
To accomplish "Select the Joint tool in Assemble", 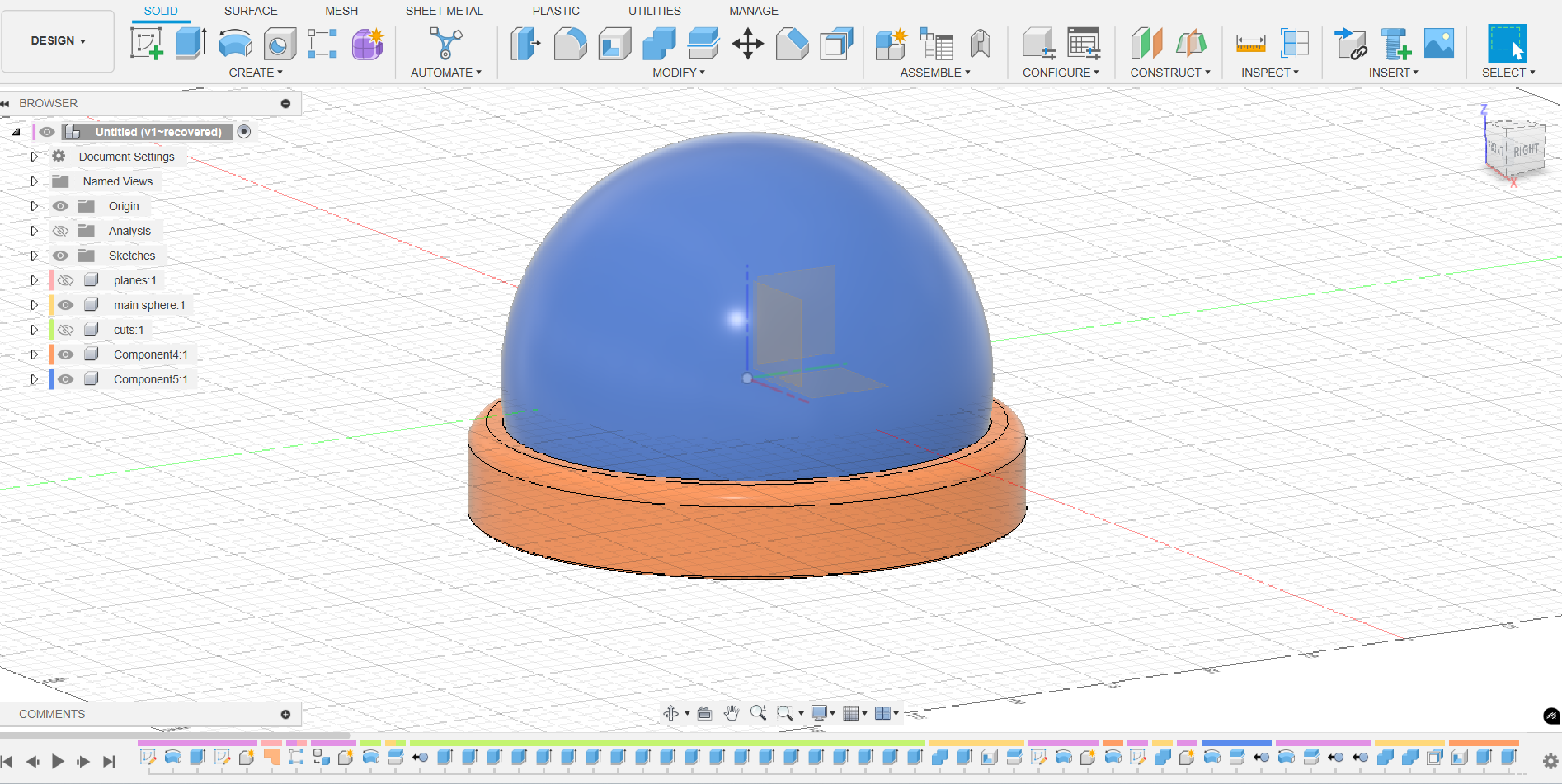I will pos(981,43).
